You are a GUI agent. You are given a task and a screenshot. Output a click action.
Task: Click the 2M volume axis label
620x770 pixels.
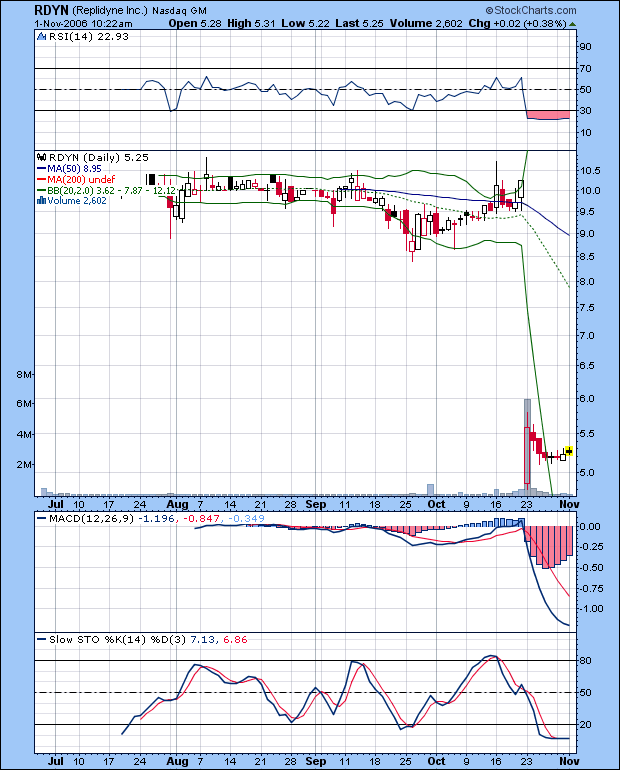(x=24, y=465)
